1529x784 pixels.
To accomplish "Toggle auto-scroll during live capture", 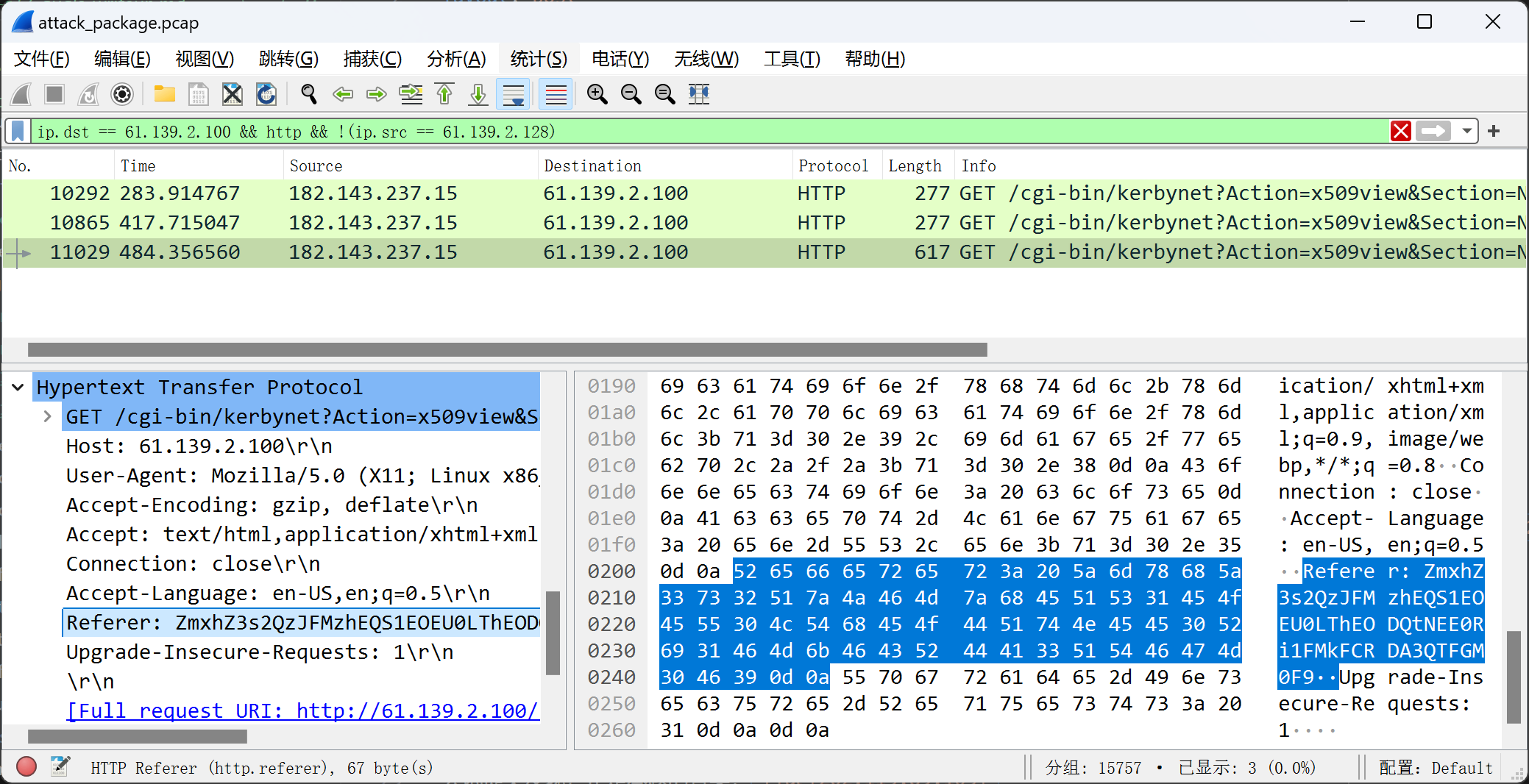I will [x=513, y=94].
